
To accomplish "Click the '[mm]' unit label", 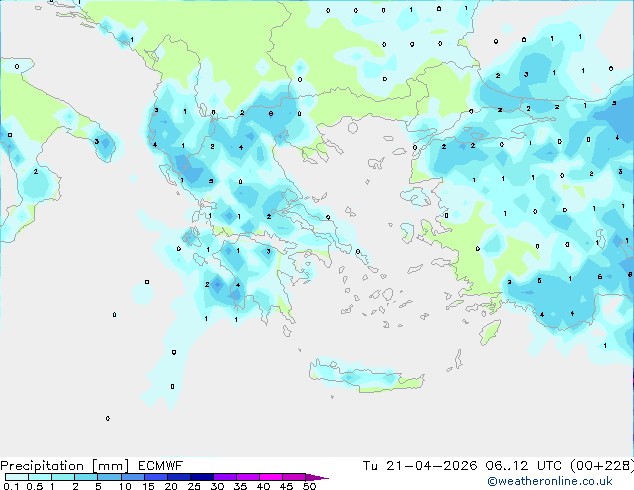I will [x=110, y=466].
